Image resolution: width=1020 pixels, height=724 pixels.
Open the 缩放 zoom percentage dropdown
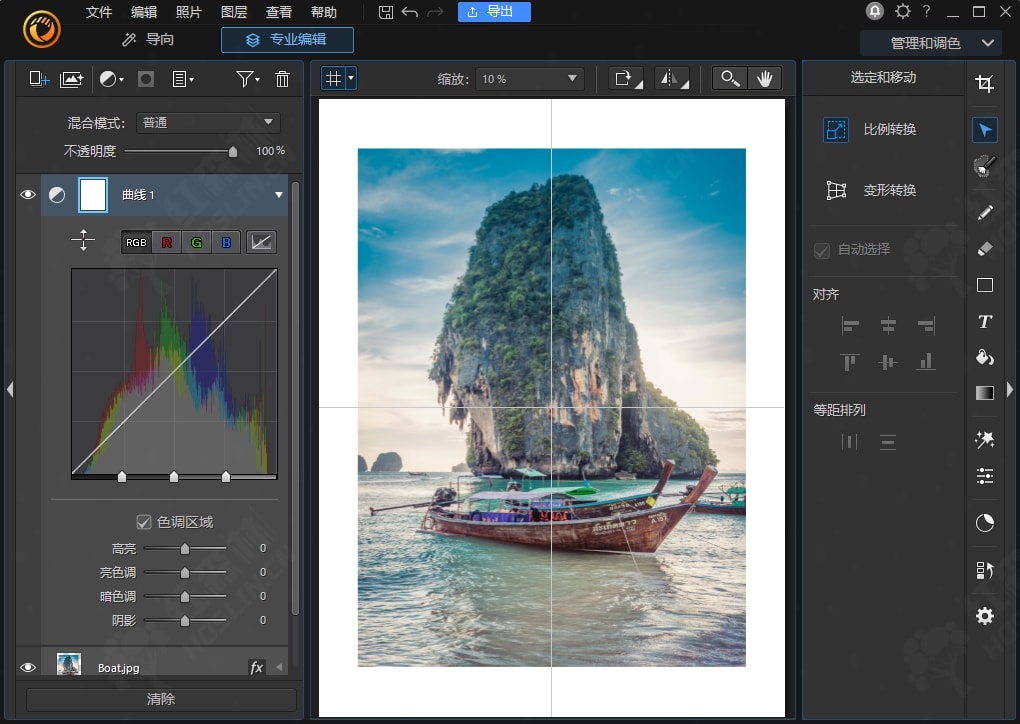[529, 79]
